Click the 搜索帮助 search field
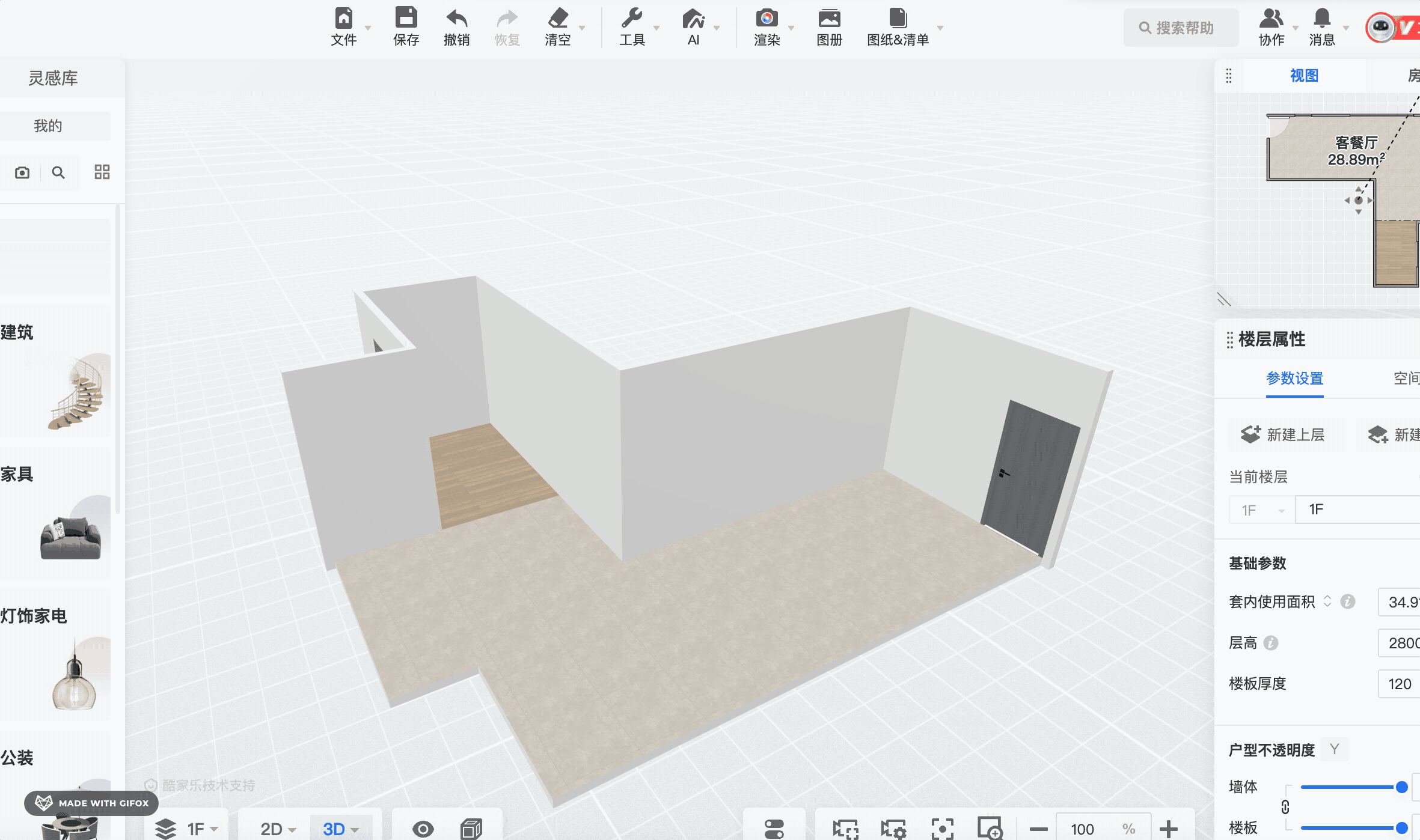 click(1181, 28)
